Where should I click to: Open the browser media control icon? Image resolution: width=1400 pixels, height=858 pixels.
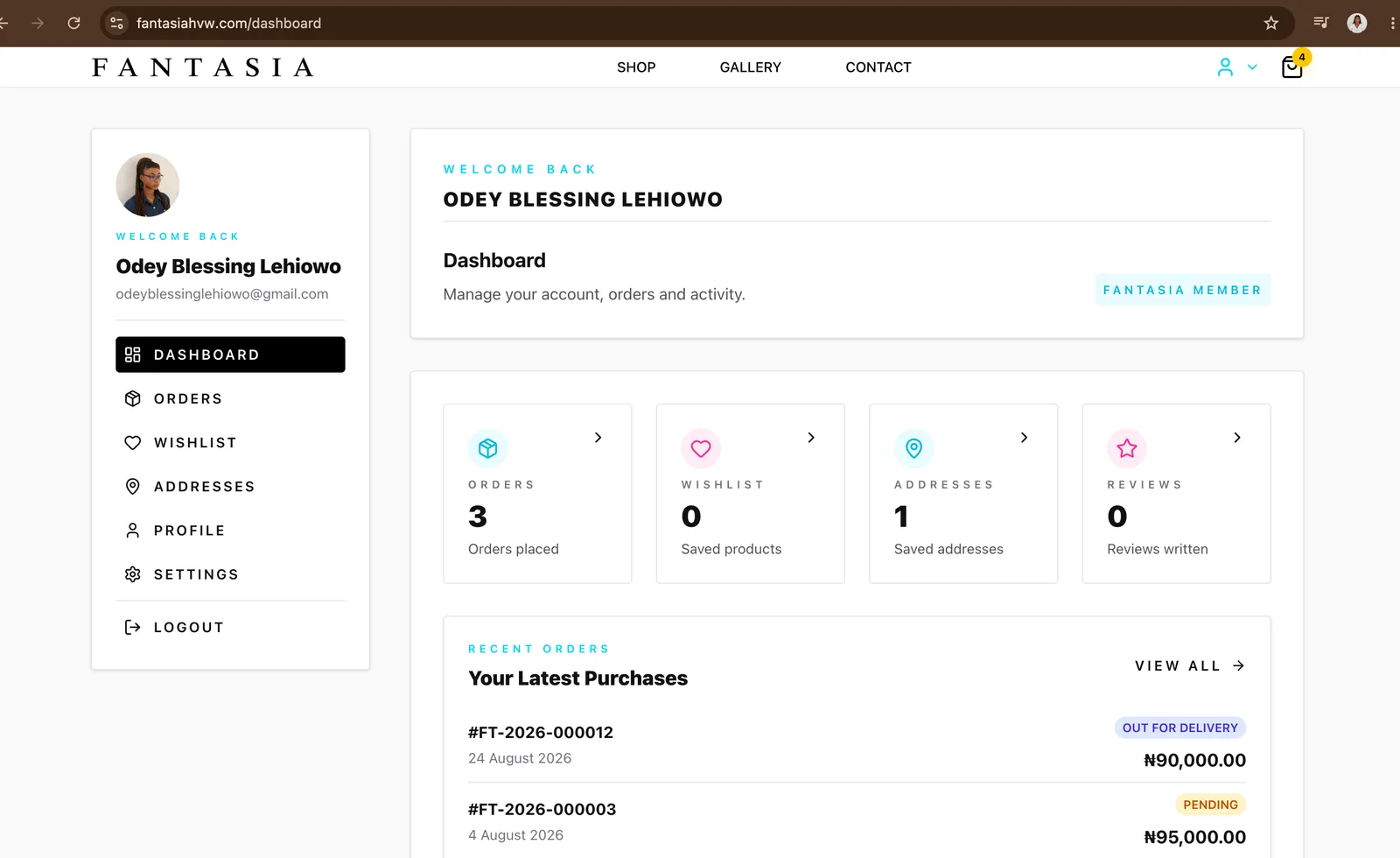[x=1321, y=24]
